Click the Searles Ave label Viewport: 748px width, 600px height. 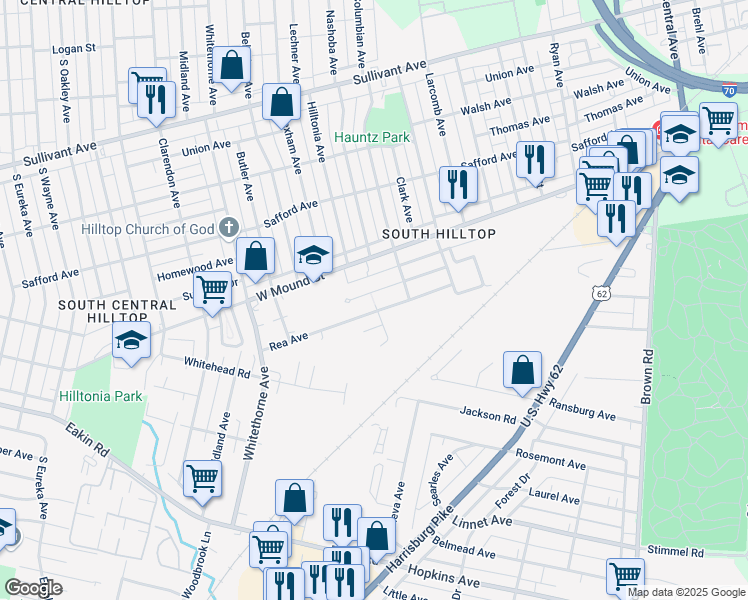pyautogui.click(x=442, y=480)
